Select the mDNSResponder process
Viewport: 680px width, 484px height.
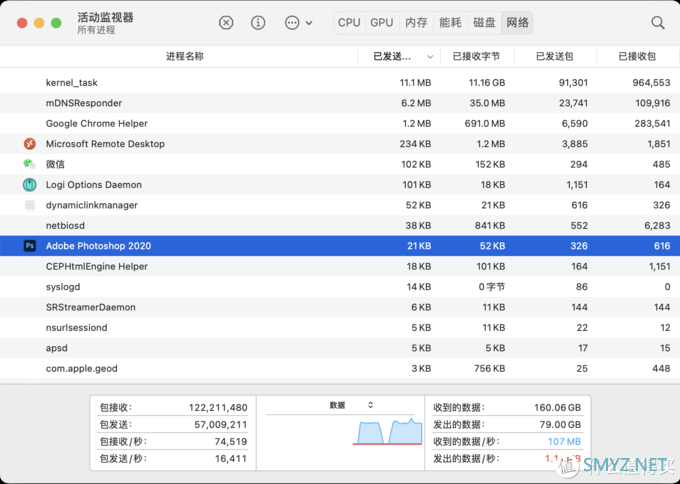pos(84,103)
